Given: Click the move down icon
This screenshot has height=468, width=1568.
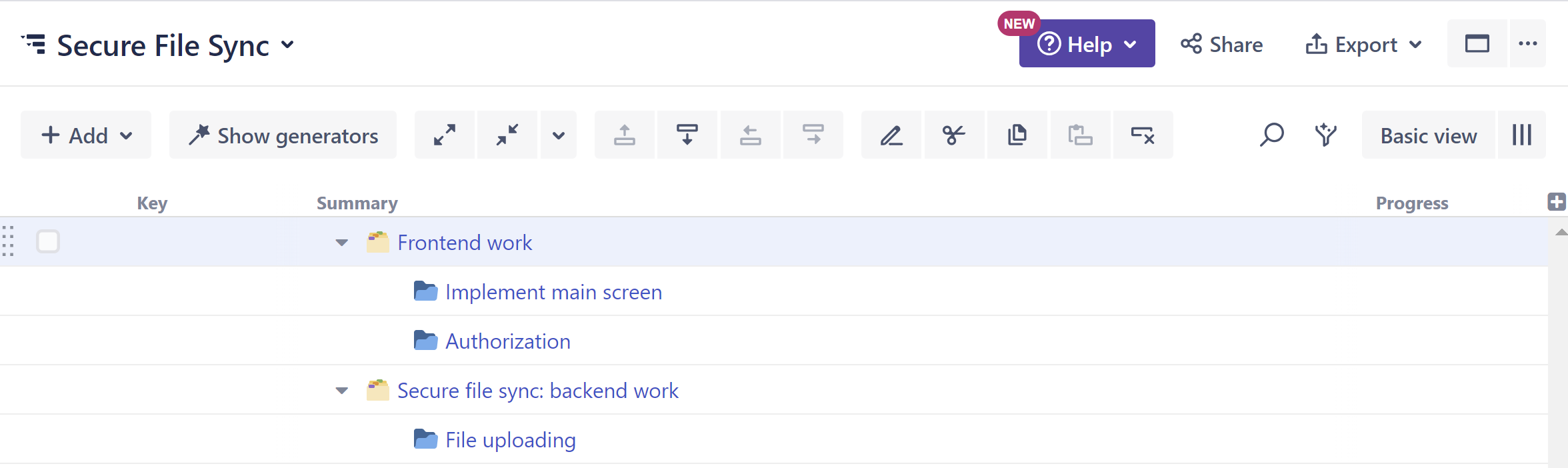Looking at the screenshot, I should [687, 135].
